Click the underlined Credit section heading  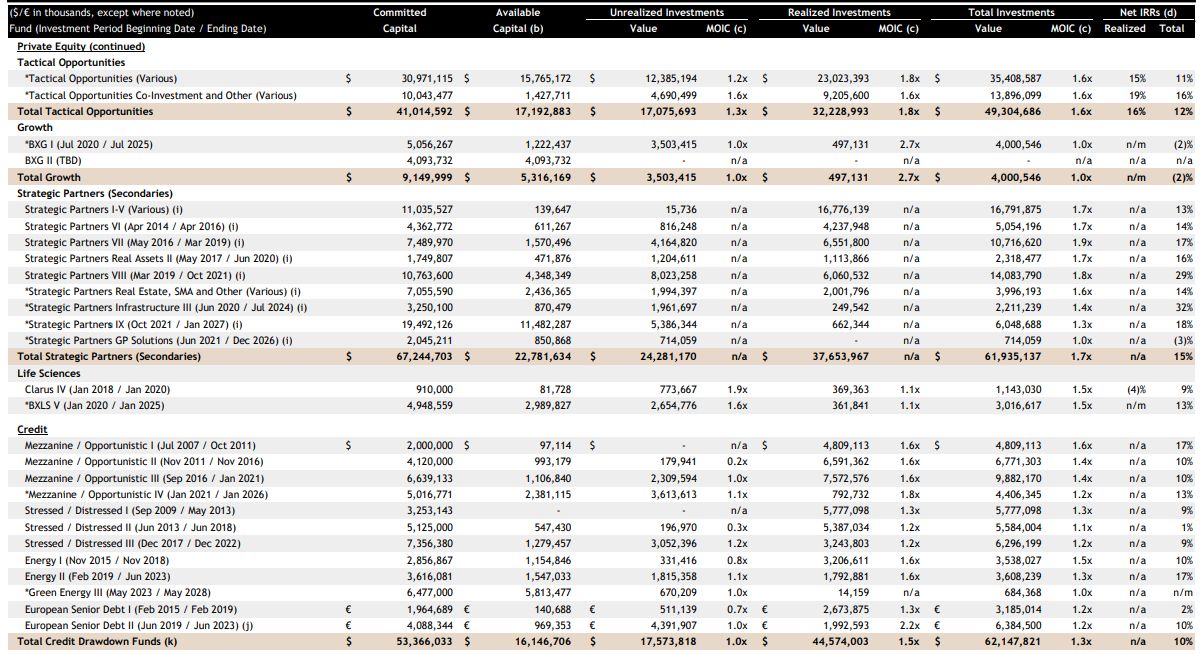33,428
